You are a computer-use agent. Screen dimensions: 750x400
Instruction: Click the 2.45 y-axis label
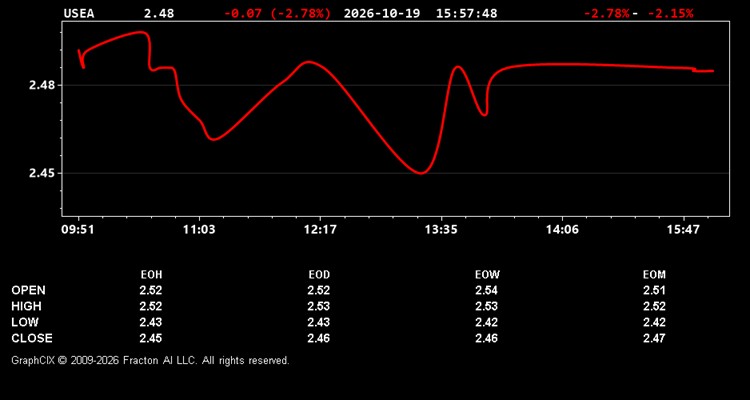42,173
